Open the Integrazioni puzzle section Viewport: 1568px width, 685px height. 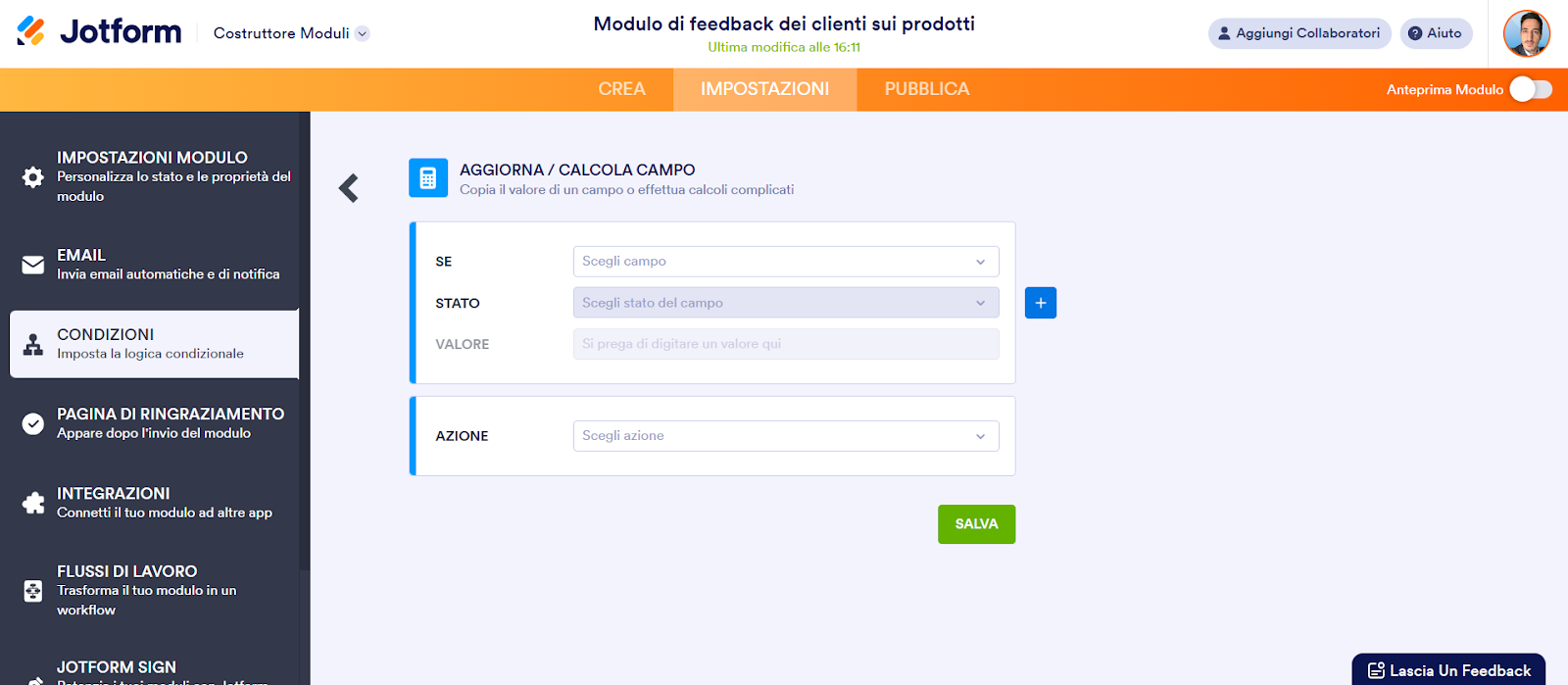pyautogui.click(x=154, y=503)
